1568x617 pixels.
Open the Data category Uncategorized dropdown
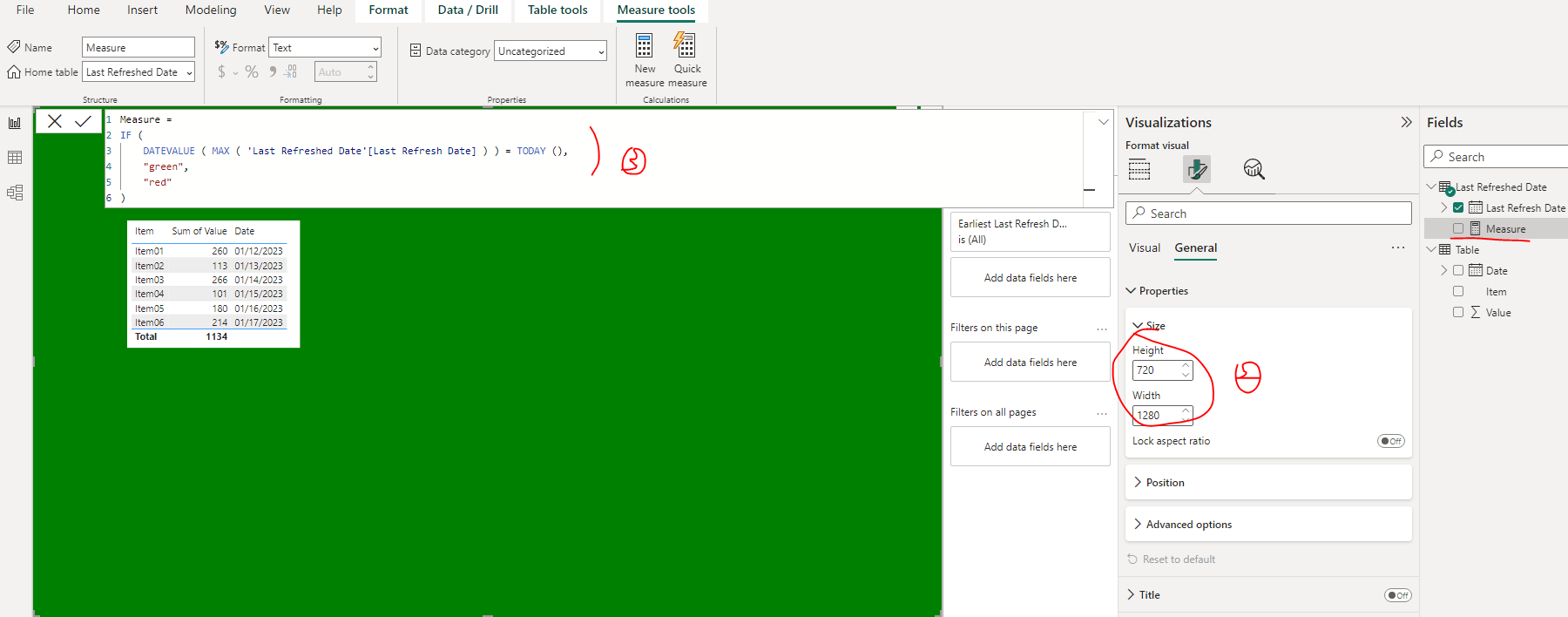(x=551, y=51)
